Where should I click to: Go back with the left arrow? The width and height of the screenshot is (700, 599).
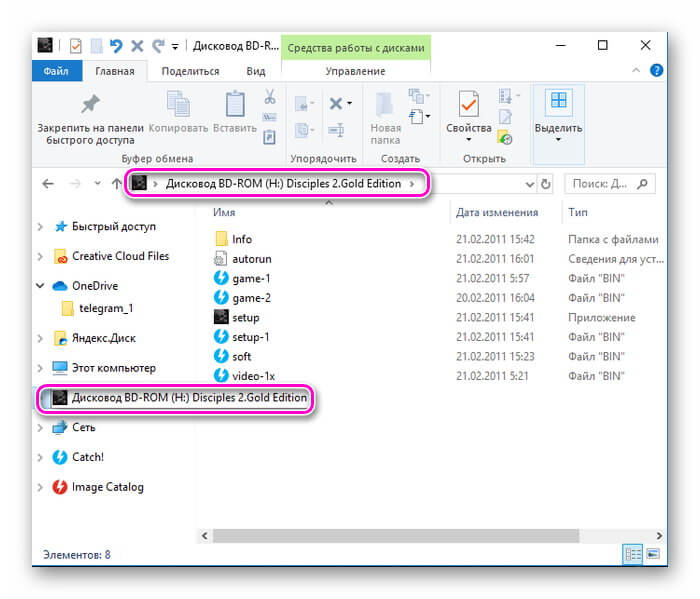point(48,183)
